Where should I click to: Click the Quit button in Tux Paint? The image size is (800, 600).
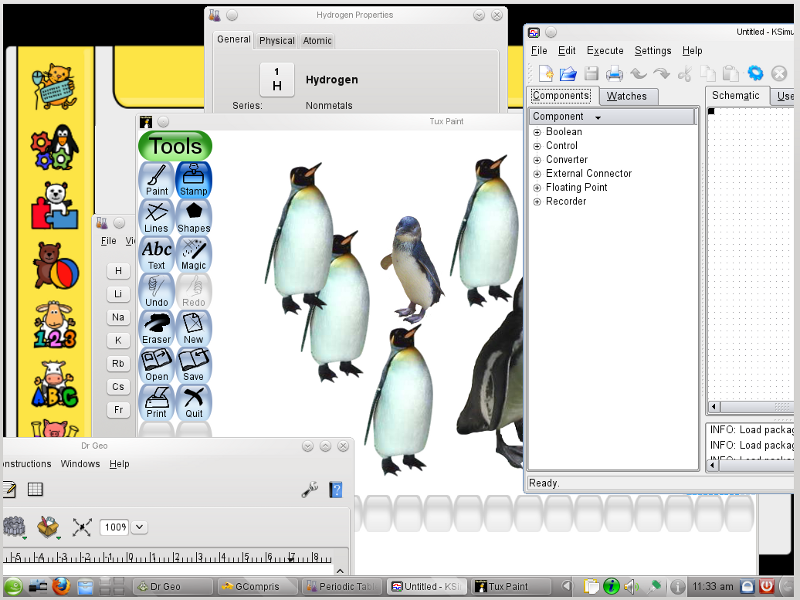pyautogui.click(x=194, y=401)
